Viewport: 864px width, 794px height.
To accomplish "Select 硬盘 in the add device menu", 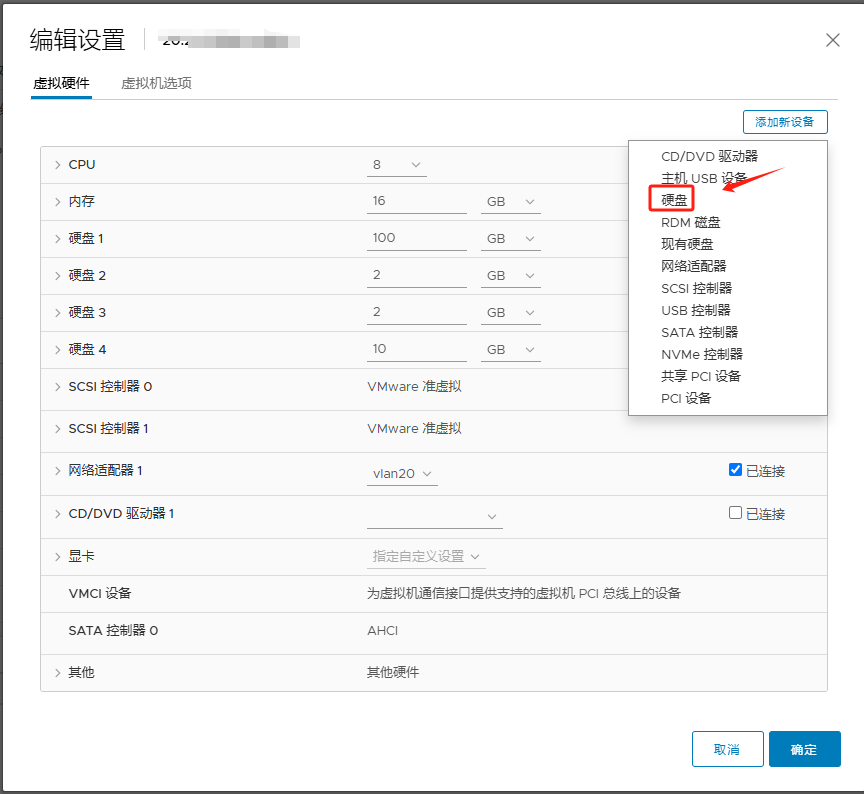I will (674, 201).
